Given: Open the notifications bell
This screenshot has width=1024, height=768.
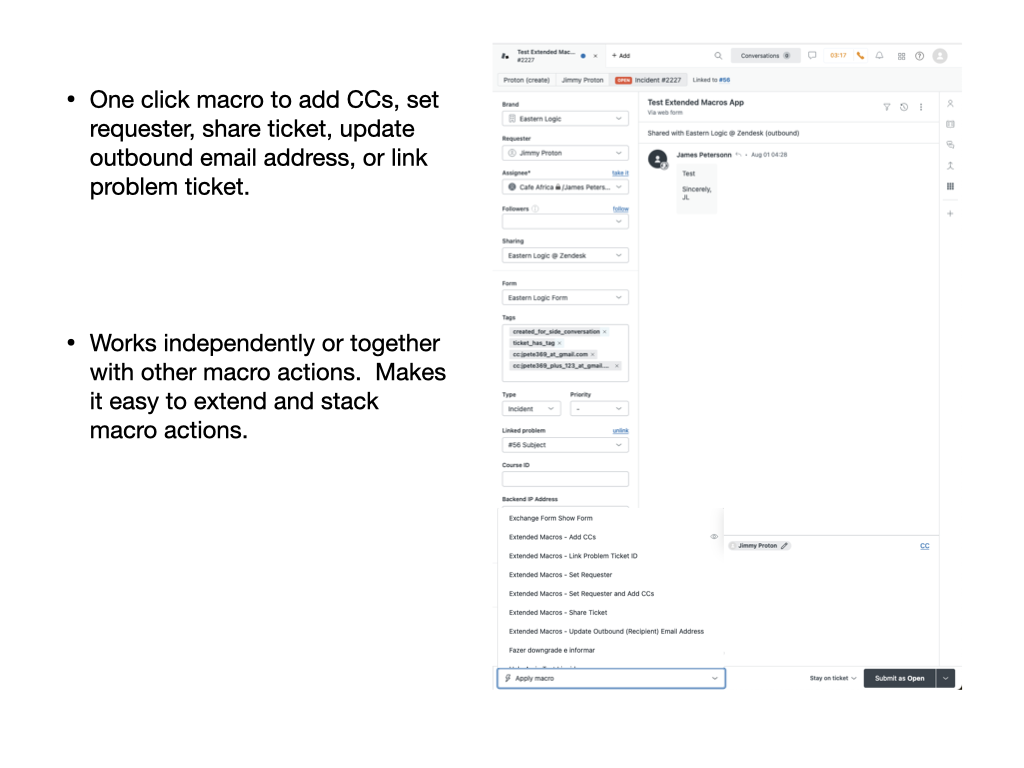Looking at the screenshot, I should coord(879,56).
